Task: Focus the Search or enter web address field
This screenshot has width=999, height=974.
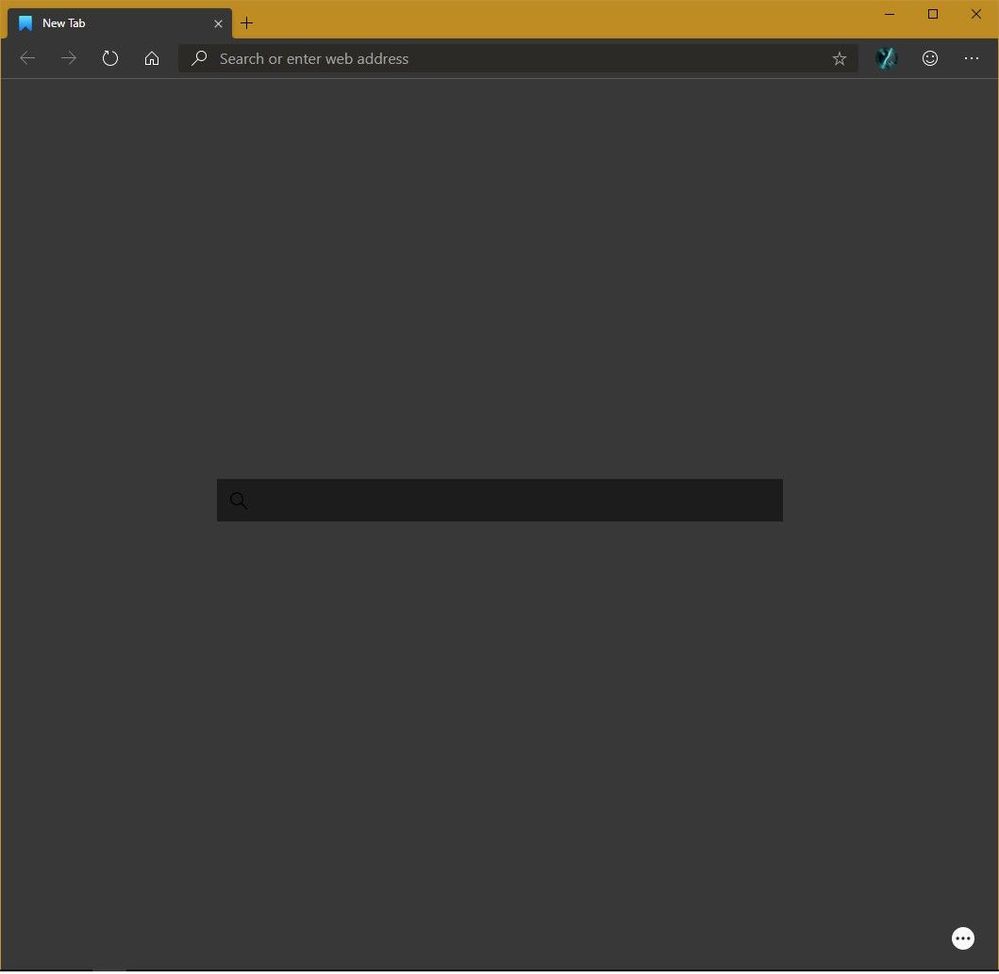Action: pos(517,59)
